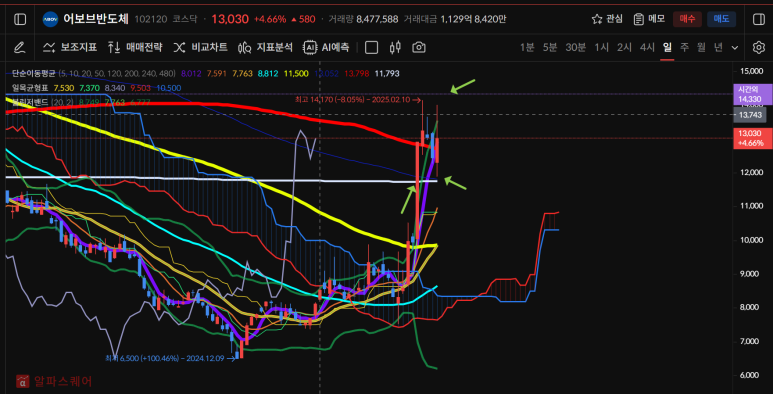Viewport: 773px width, 394px height.
Task: Click the header price 13,030
Action: (x=230, y=19)
